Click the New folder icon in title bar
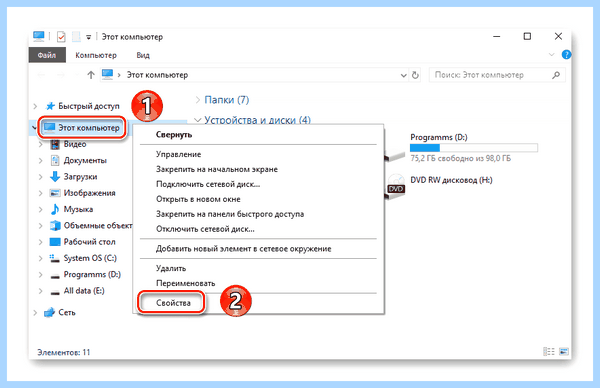The image size is (600, 388). point(76,37)
